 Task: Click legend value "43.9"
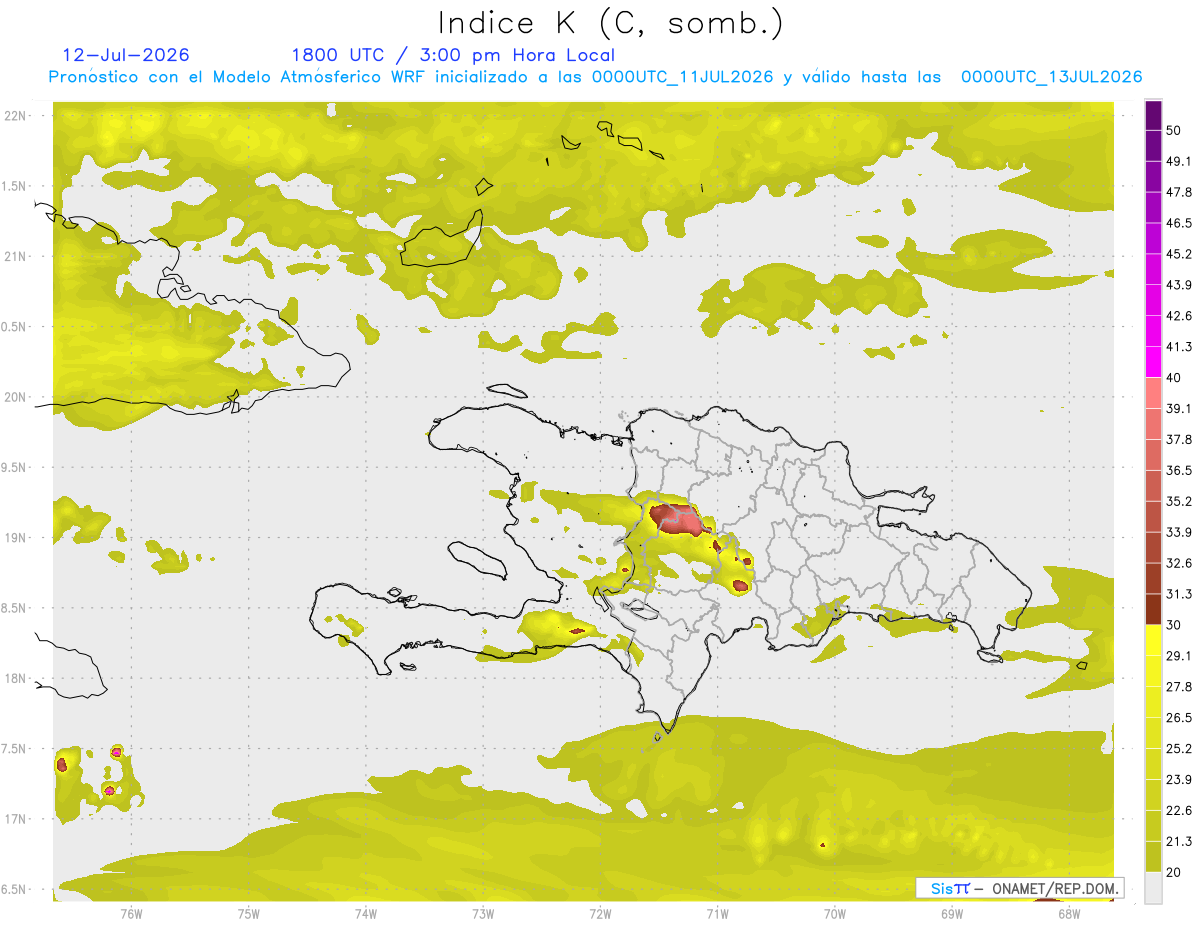1179,285
